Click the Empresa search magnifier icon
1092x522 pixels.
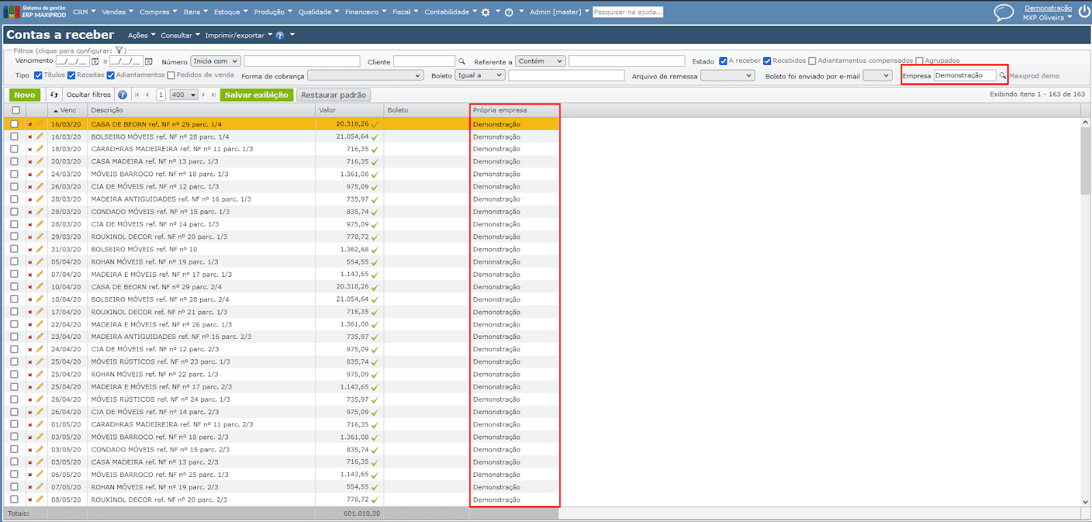[1002, 75]
